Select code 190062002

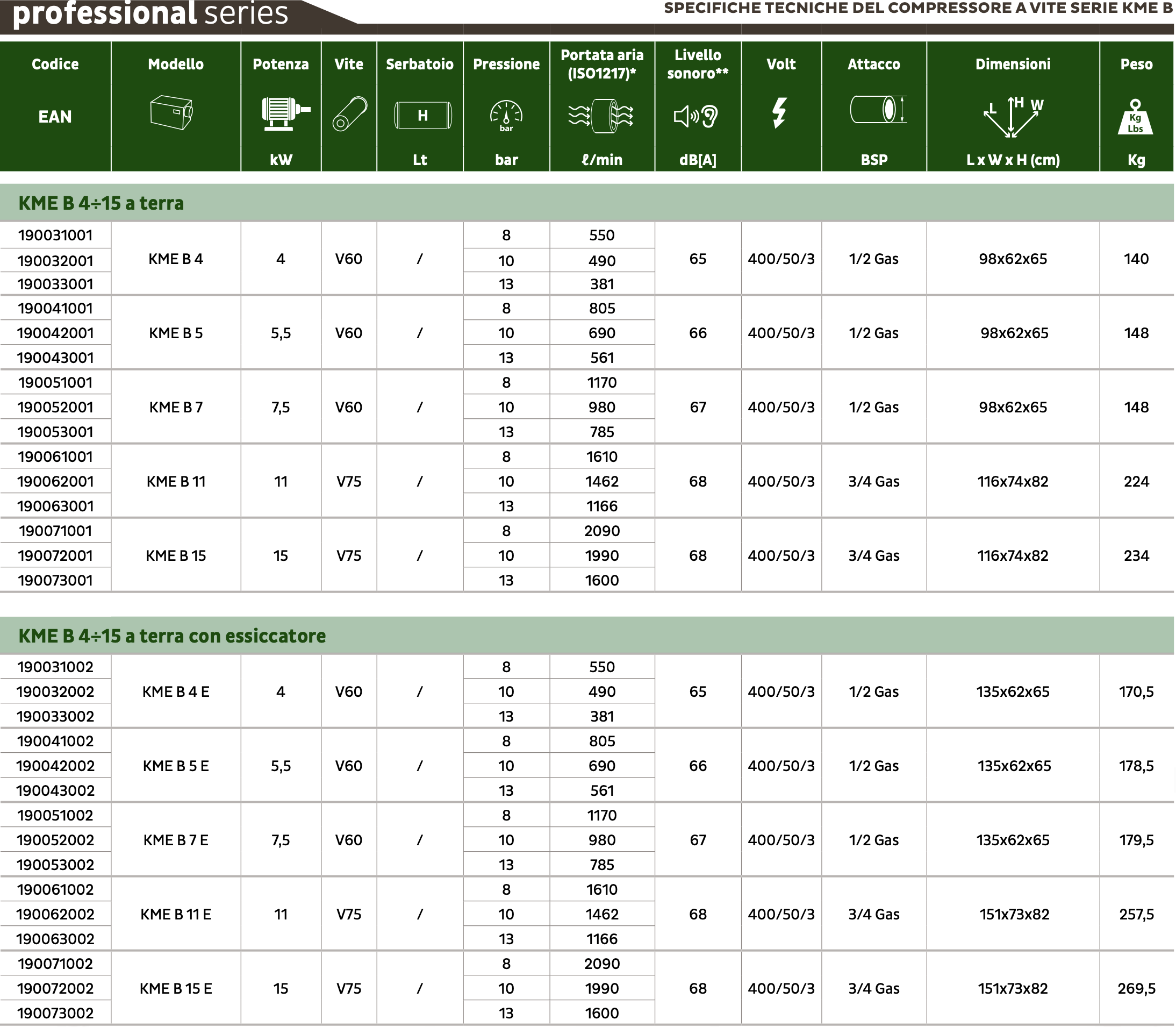pos(55,914)
